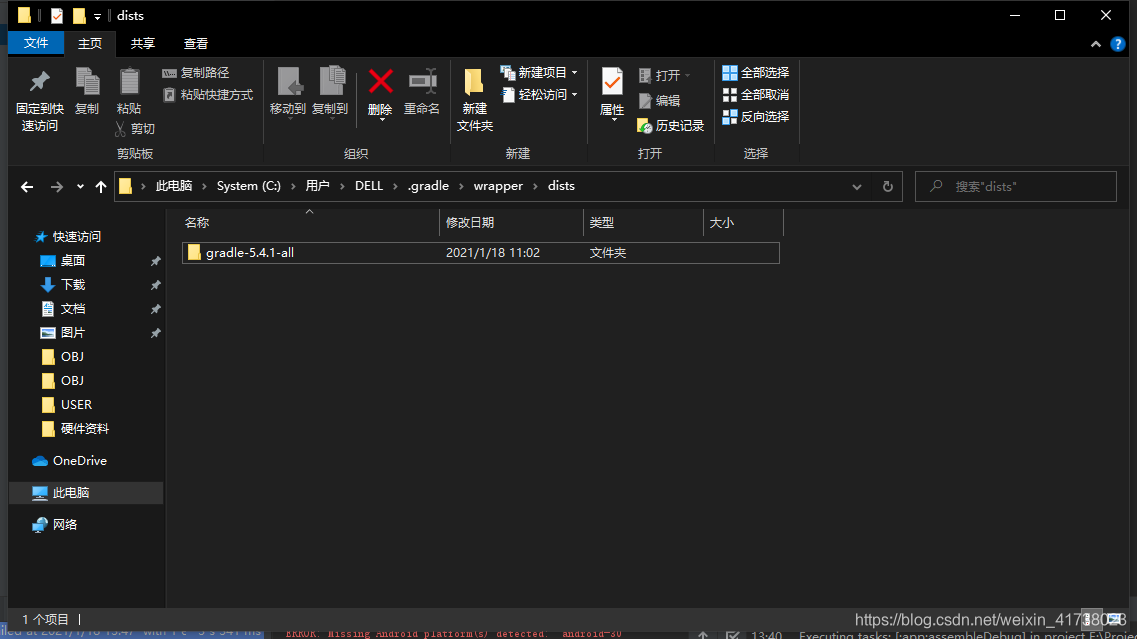Refresh the dists folder view

pyautogui.click(x=888, y=187)
